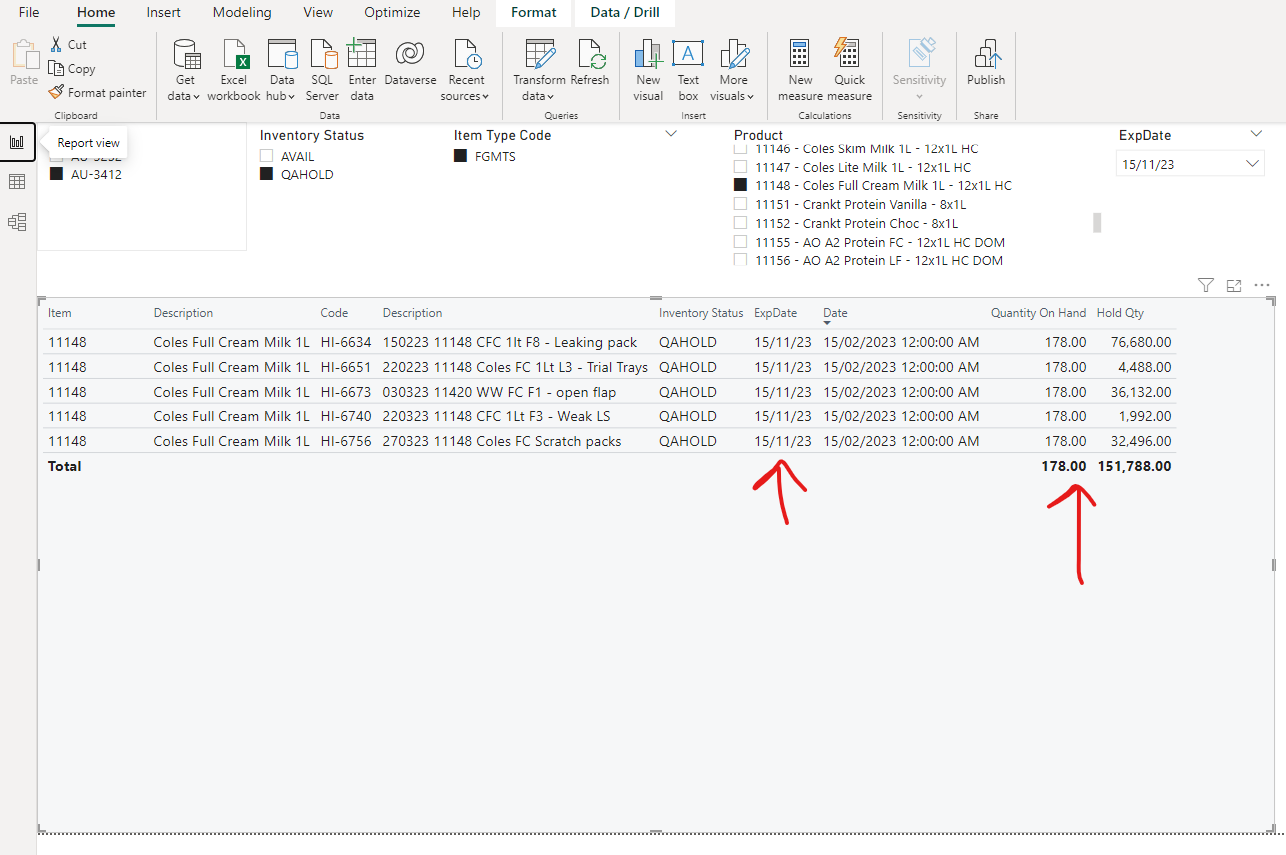Expand the chevron beside Item Type Code

[671, 134]
